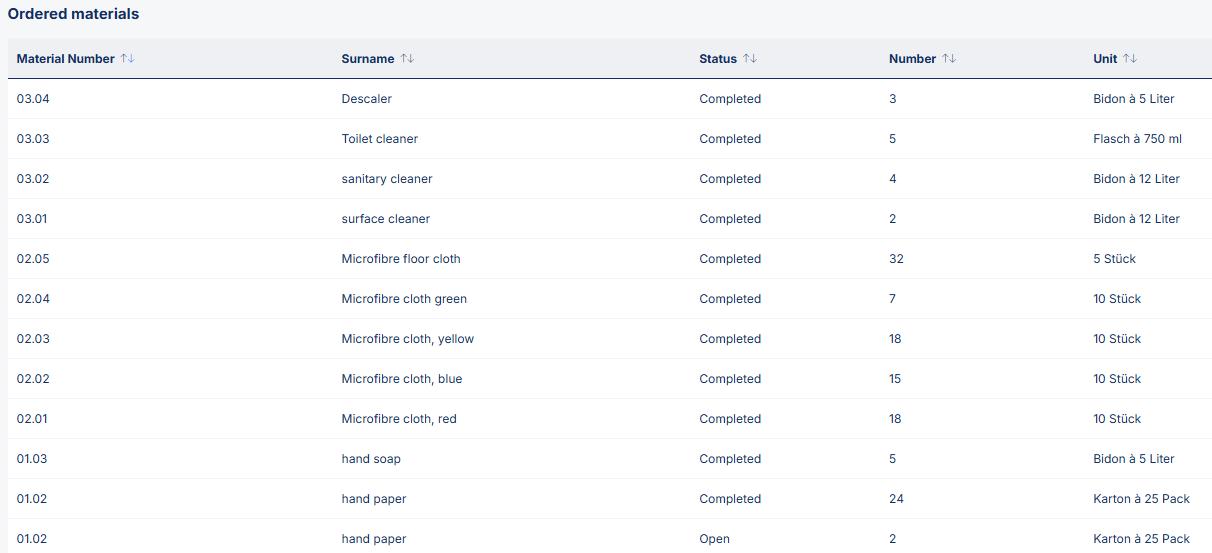
Task: Select the Microfibre floor cloth row
Action: coord(400,259)
